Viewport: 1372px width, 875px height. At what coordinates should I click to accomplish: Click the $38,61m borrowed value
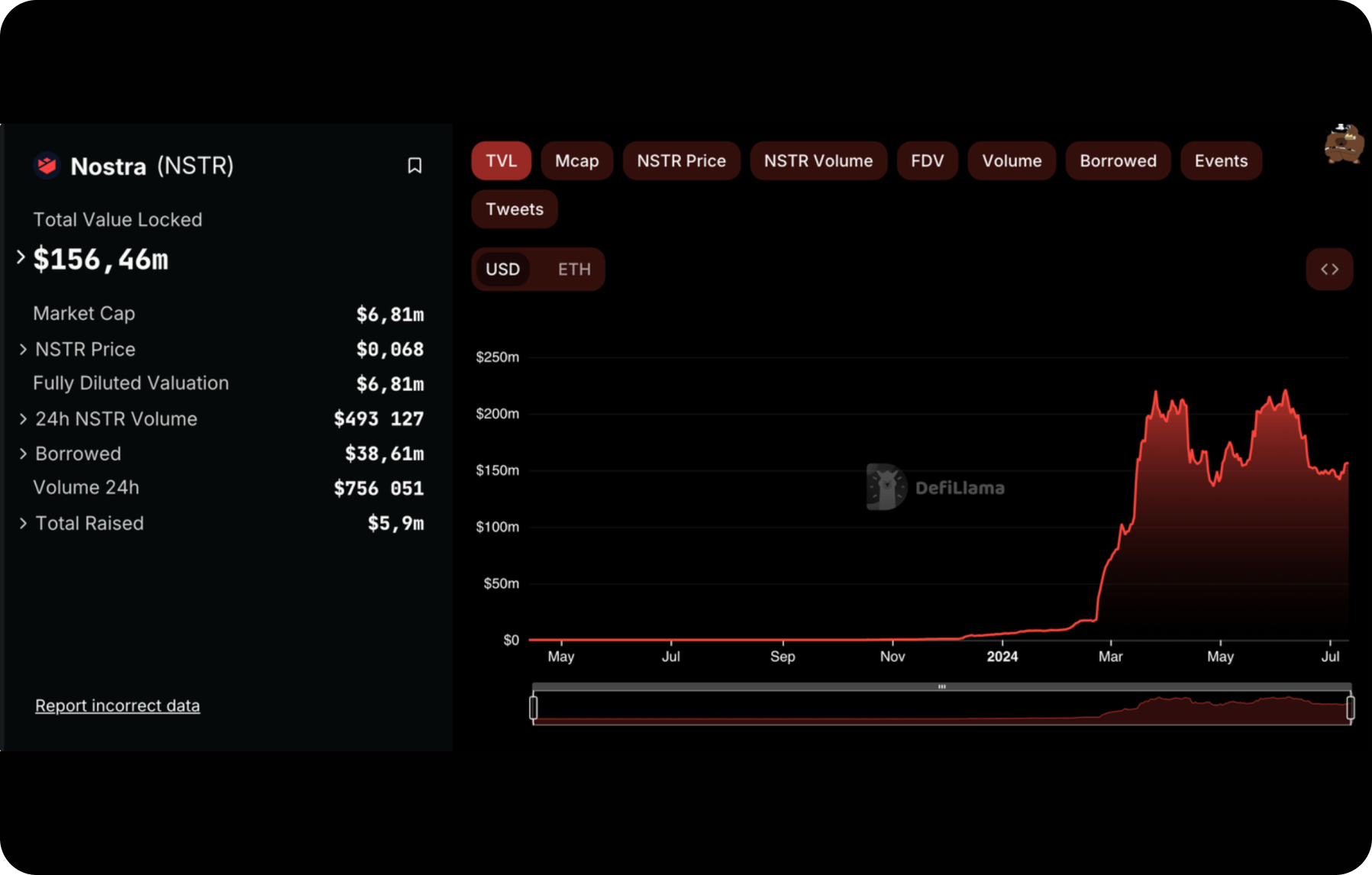(385, 454)
